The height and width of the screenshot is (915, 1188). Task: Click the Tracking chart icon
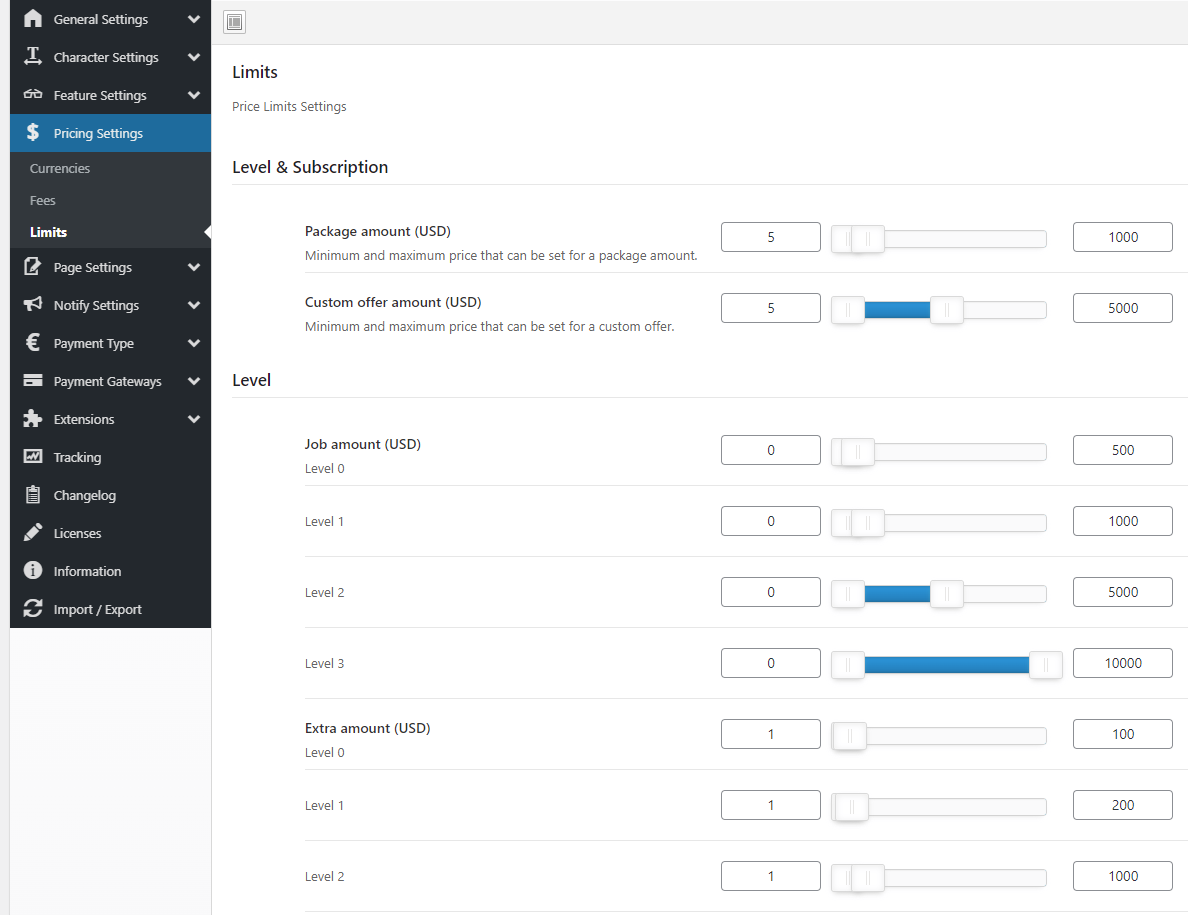(x=33, y=456)
